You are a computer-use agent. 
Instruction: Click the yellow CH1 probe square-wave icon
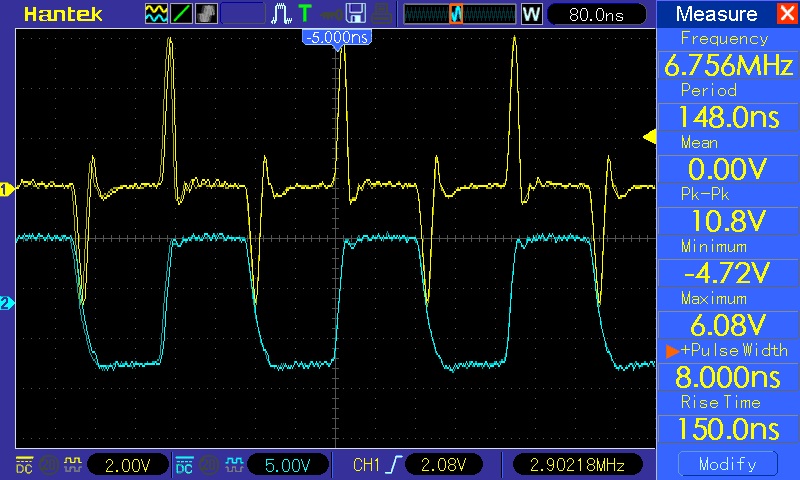click(73, 465)
